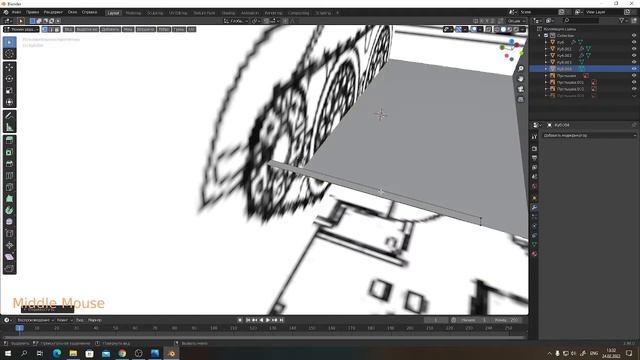The image size is (640, 360).
Task: Hide Collection with its eye icon
Action: pyautogui.click(x=634, y=36)
